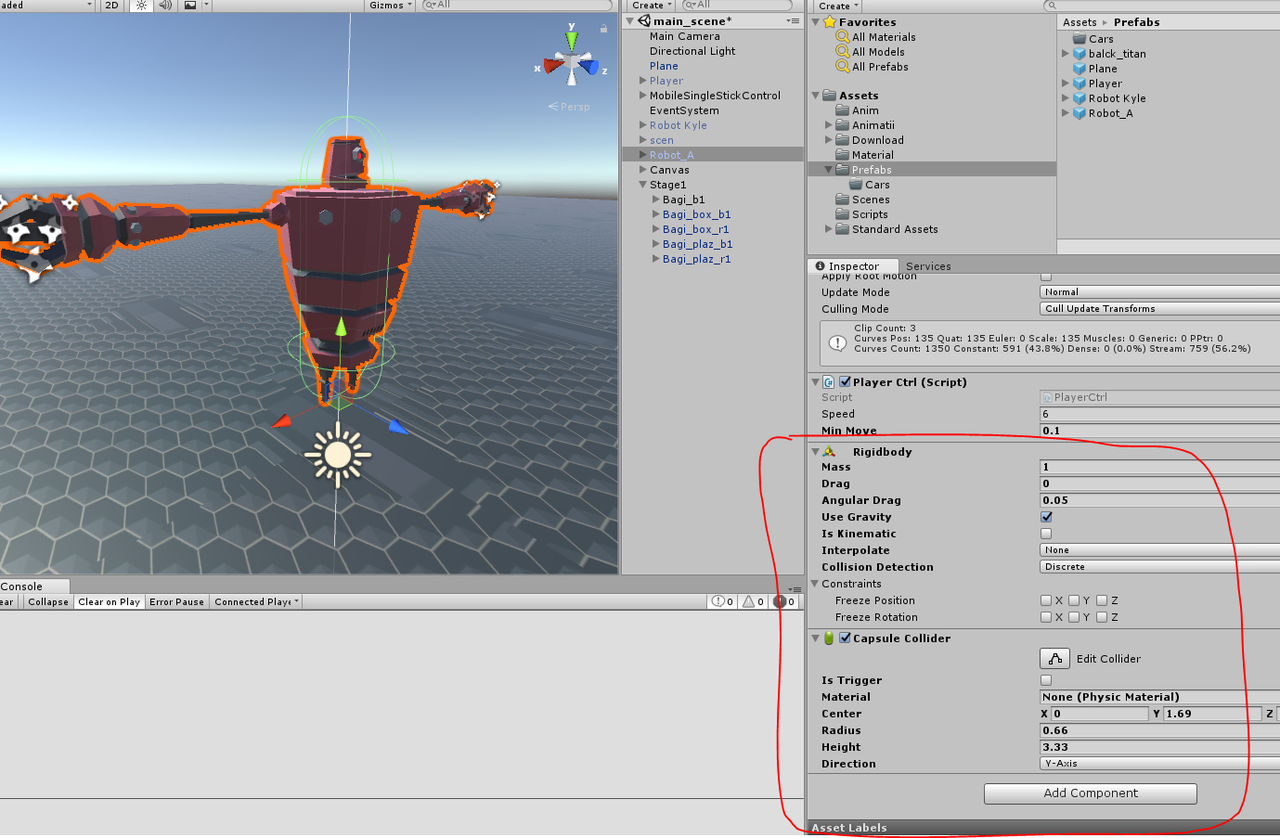
Task: Select Directional Light in Hierarchy
Action: [692, 51]
